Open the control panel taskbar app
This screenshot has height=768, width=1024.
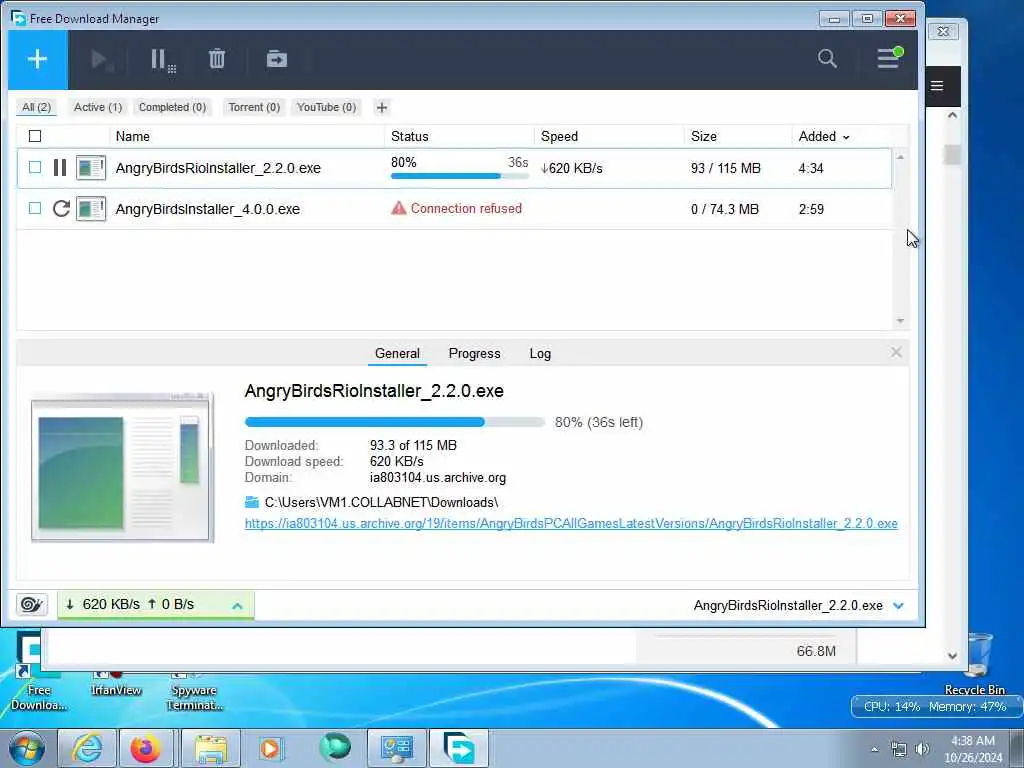pos(397,748)
